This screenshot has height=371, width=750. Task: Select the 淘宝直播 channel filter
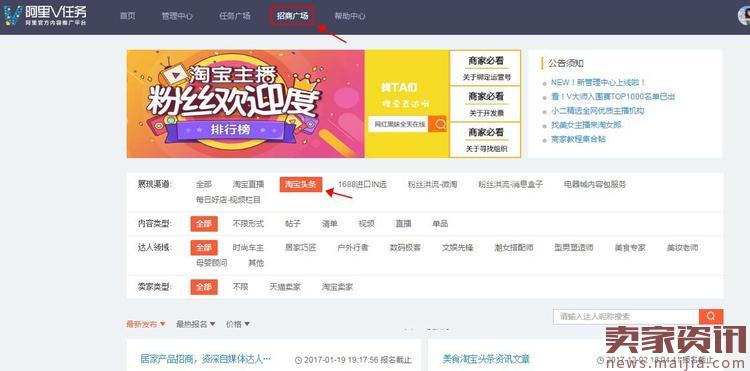[x=248, y=184]
